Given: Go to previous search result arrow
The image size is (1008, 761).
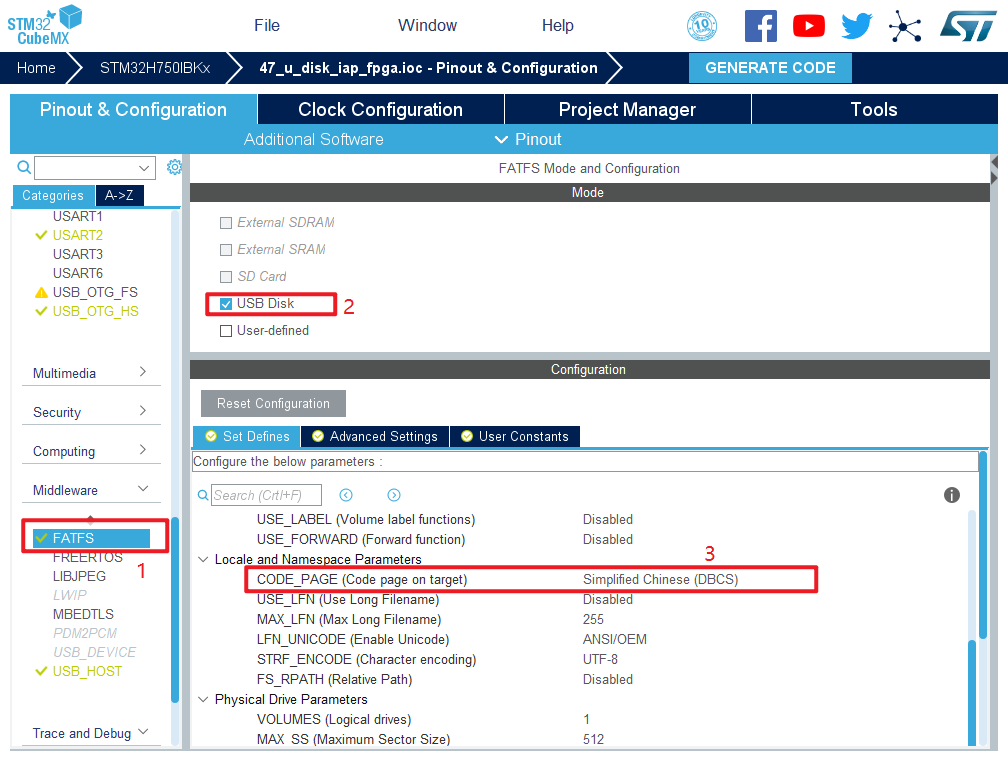Looking at the screenshot, I should 346,495.
